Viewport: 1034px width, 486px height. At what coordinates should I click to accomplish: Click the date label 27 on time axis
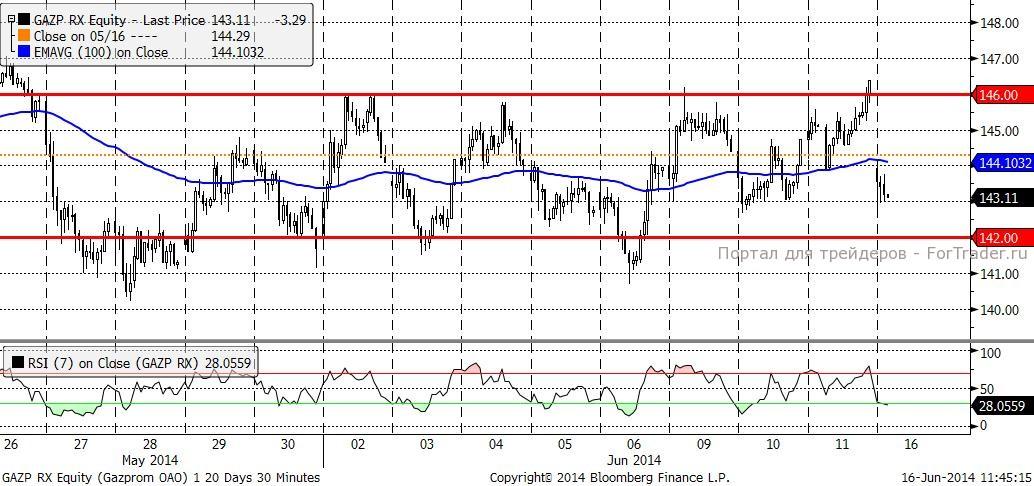click(x=80, y=444)
